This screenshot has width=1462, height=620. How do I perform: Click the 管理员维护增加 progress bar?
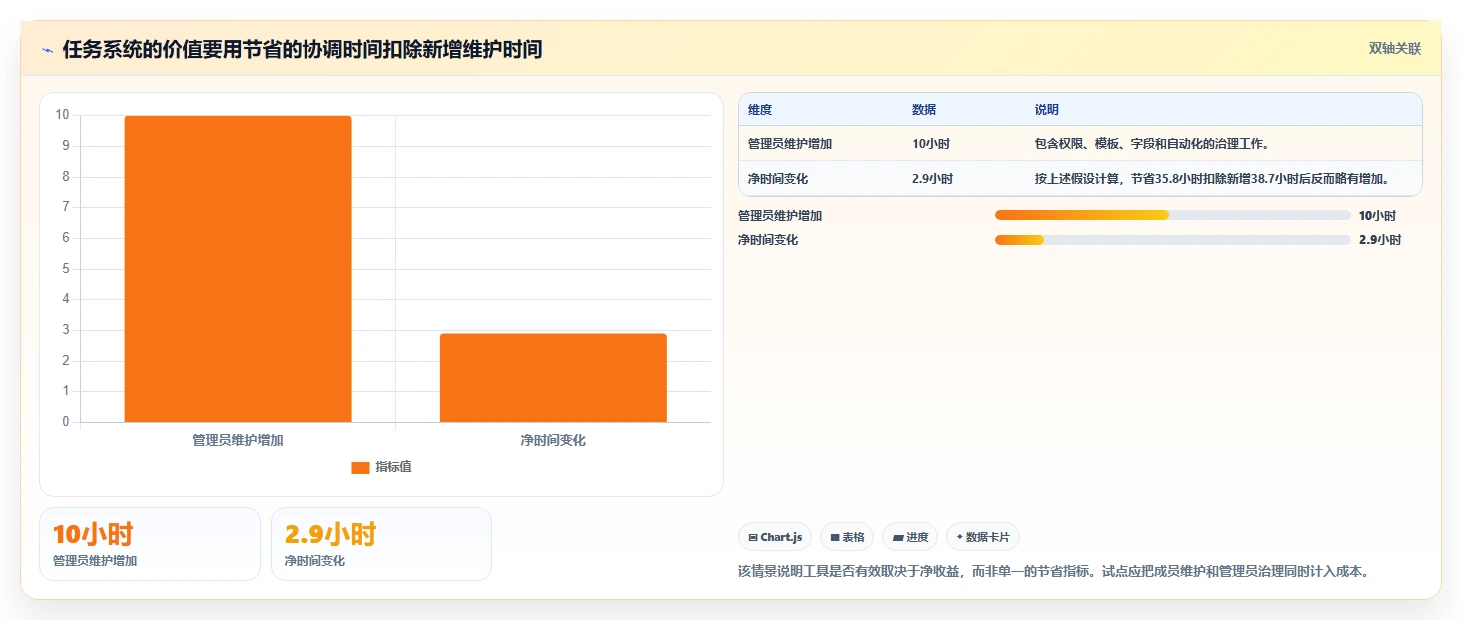point(1173,215)
